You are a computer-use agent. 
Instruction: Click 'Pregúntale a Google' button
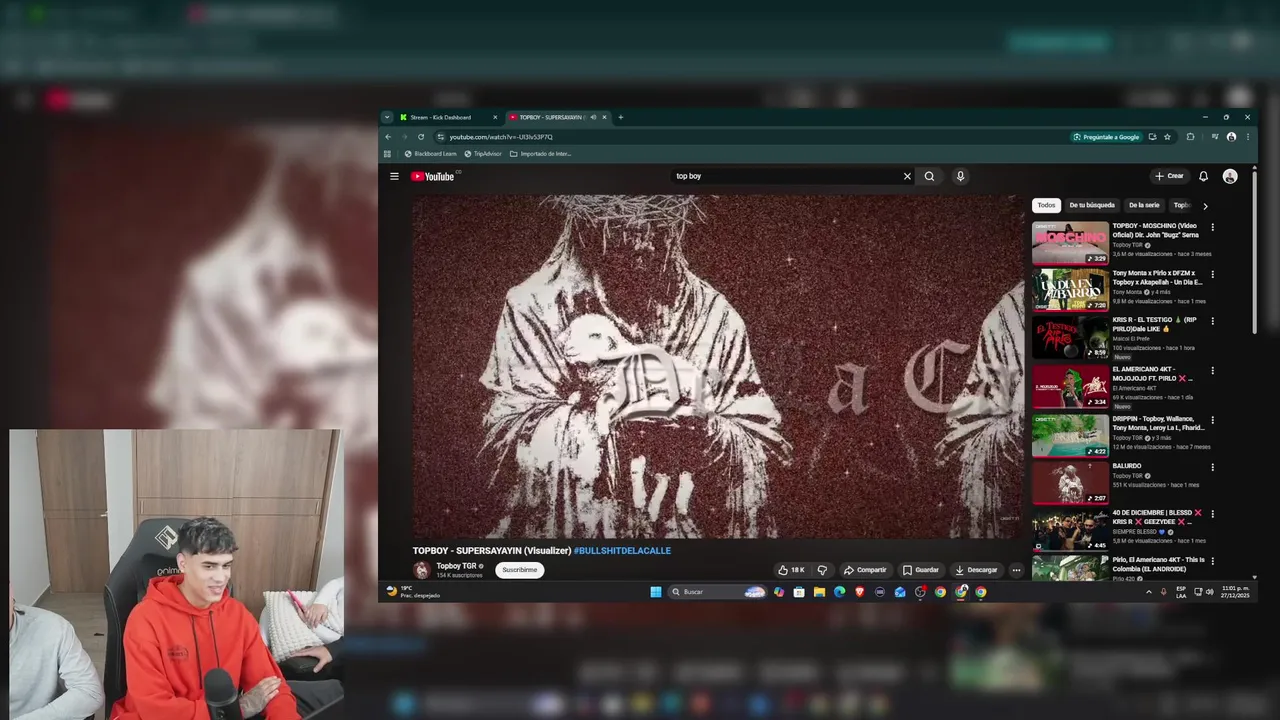point(1106,137)
